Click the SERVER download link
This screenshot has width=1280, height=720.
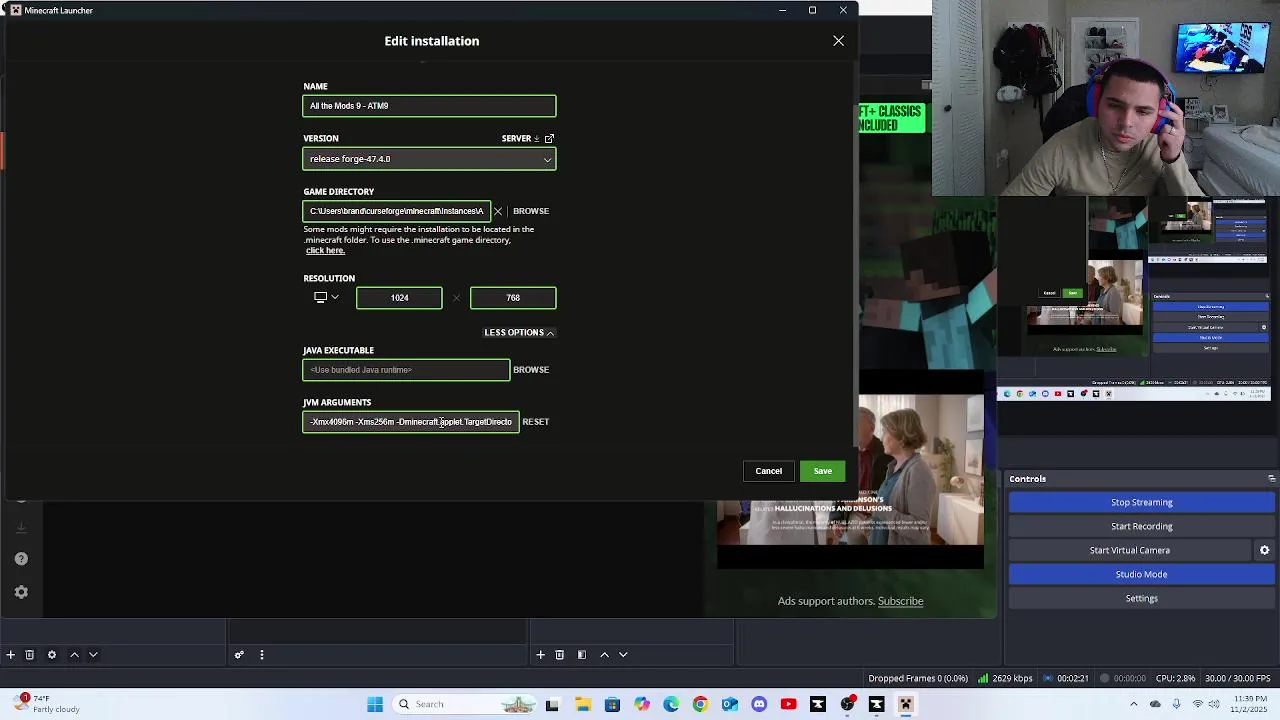[521, 138]
